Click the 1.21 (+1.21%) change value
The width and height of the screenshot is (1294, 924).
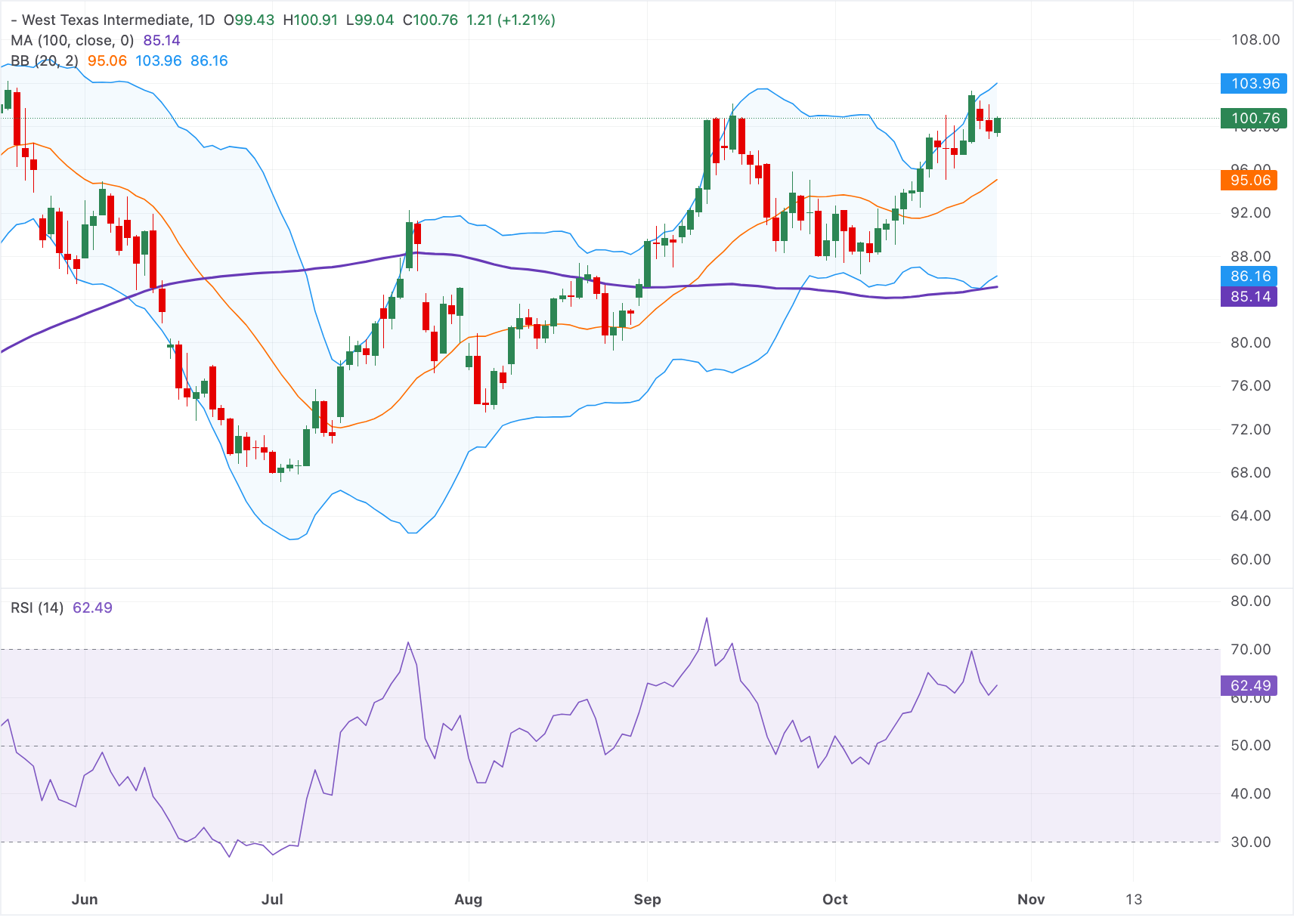[x=511, y=20]
